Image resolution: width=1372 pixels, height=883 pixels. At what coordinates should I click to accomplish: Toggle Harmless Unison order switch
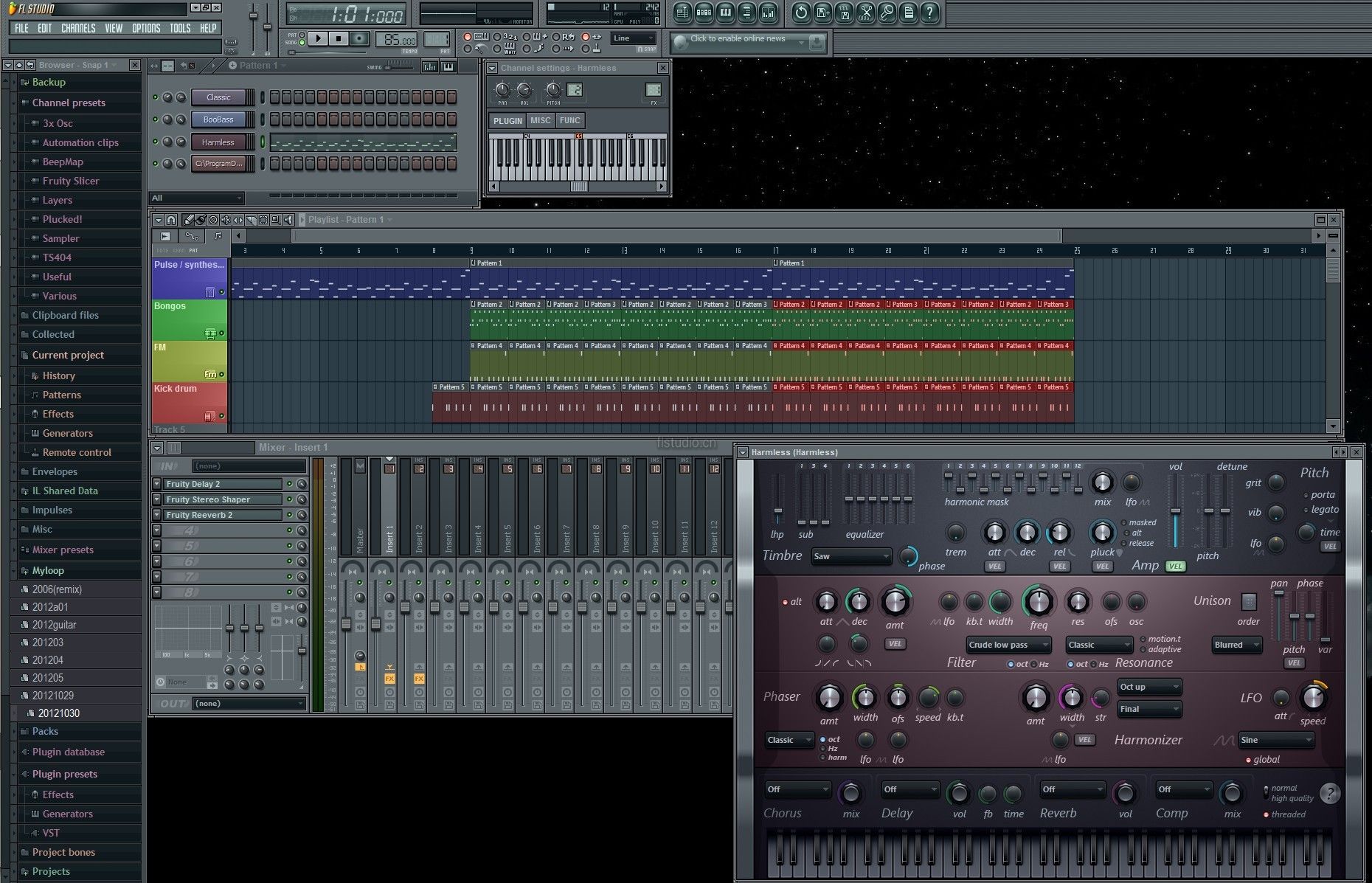pyautogui.click(x=1249, y=601)
